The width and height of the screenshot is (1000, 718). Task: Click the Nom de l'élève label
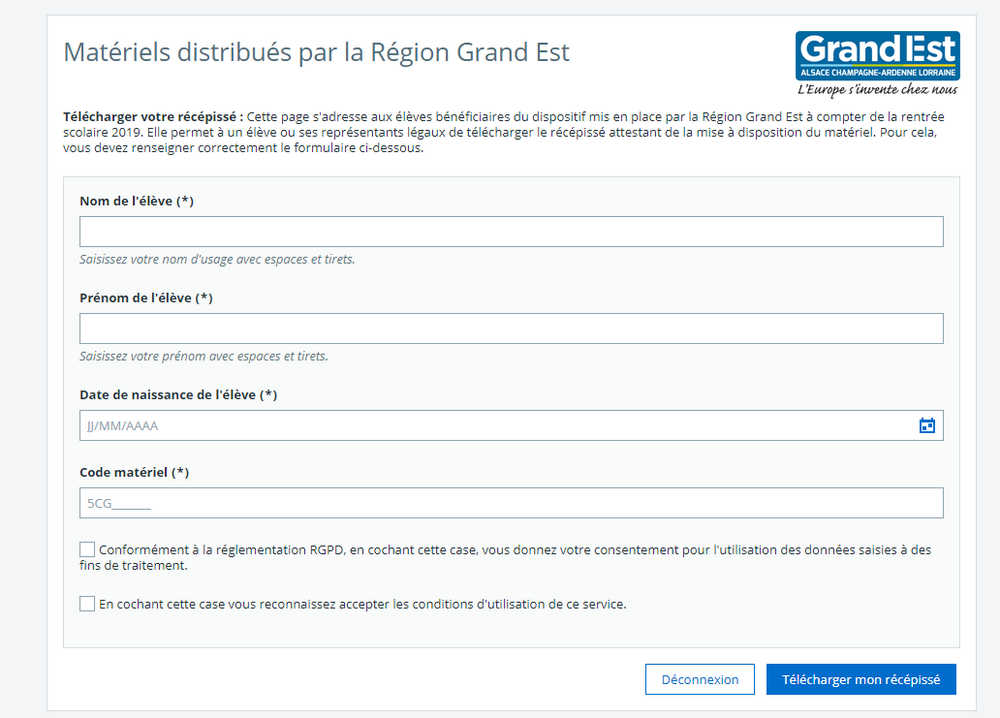(138, 200)
